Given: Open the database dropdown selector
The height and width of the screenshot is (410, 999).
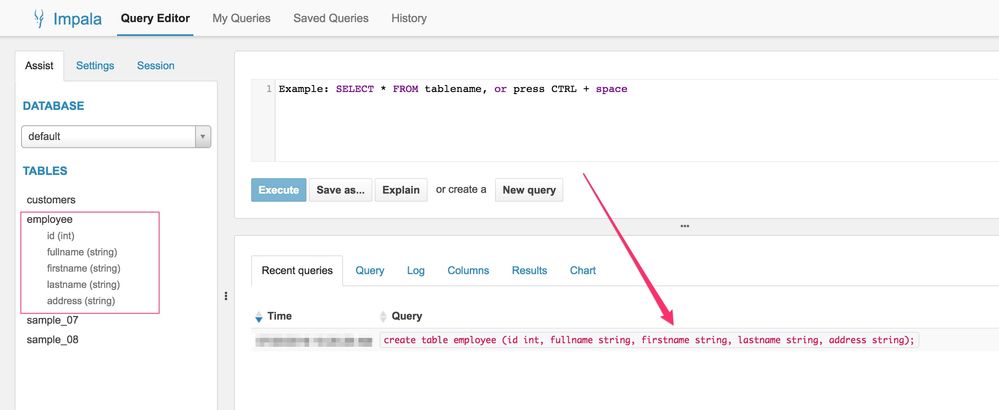Looking at the screenshot, I should tap(116, 136).
